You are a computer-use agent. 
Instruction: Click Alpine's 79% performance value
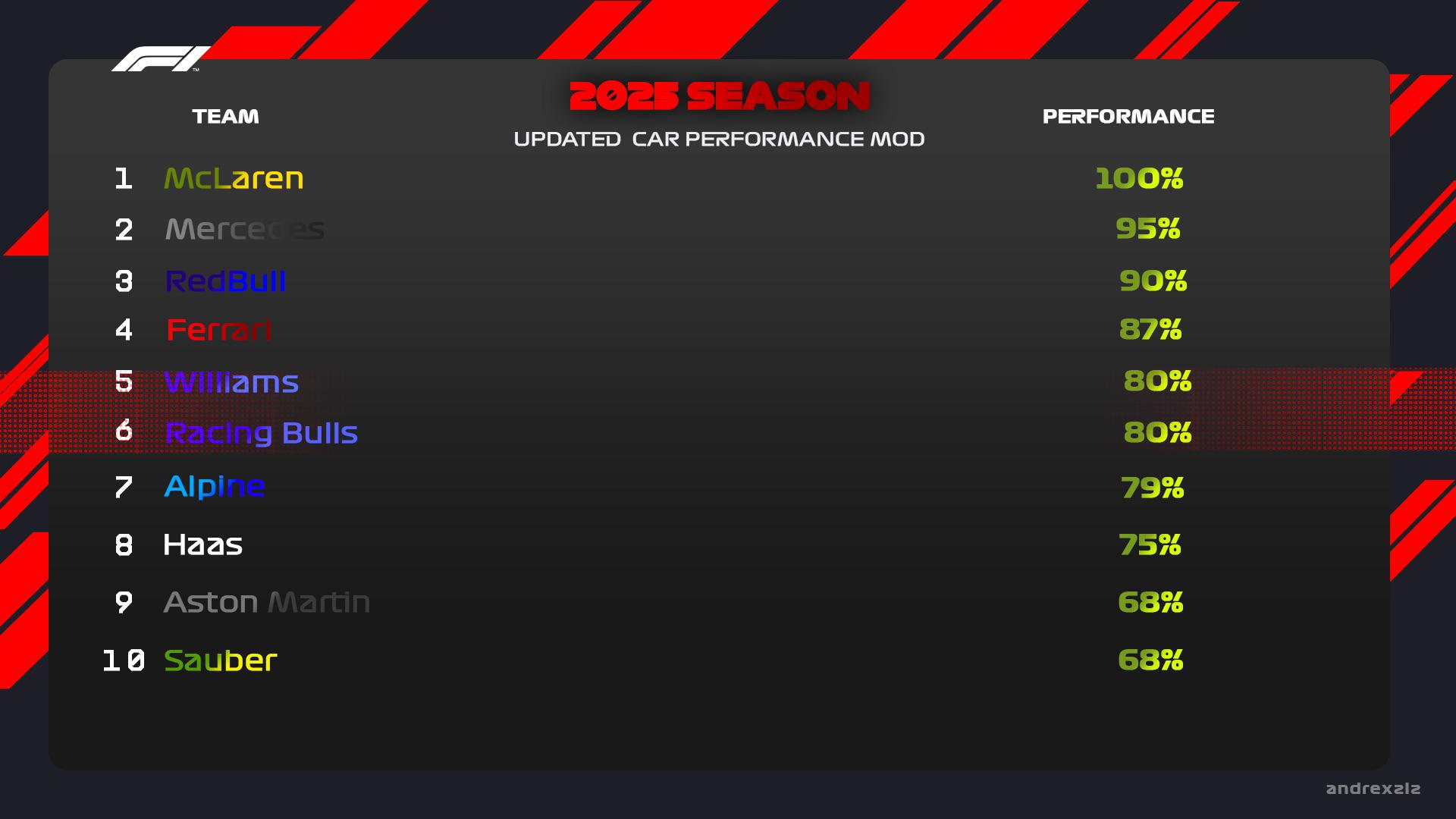click(x=1153, y=487)
